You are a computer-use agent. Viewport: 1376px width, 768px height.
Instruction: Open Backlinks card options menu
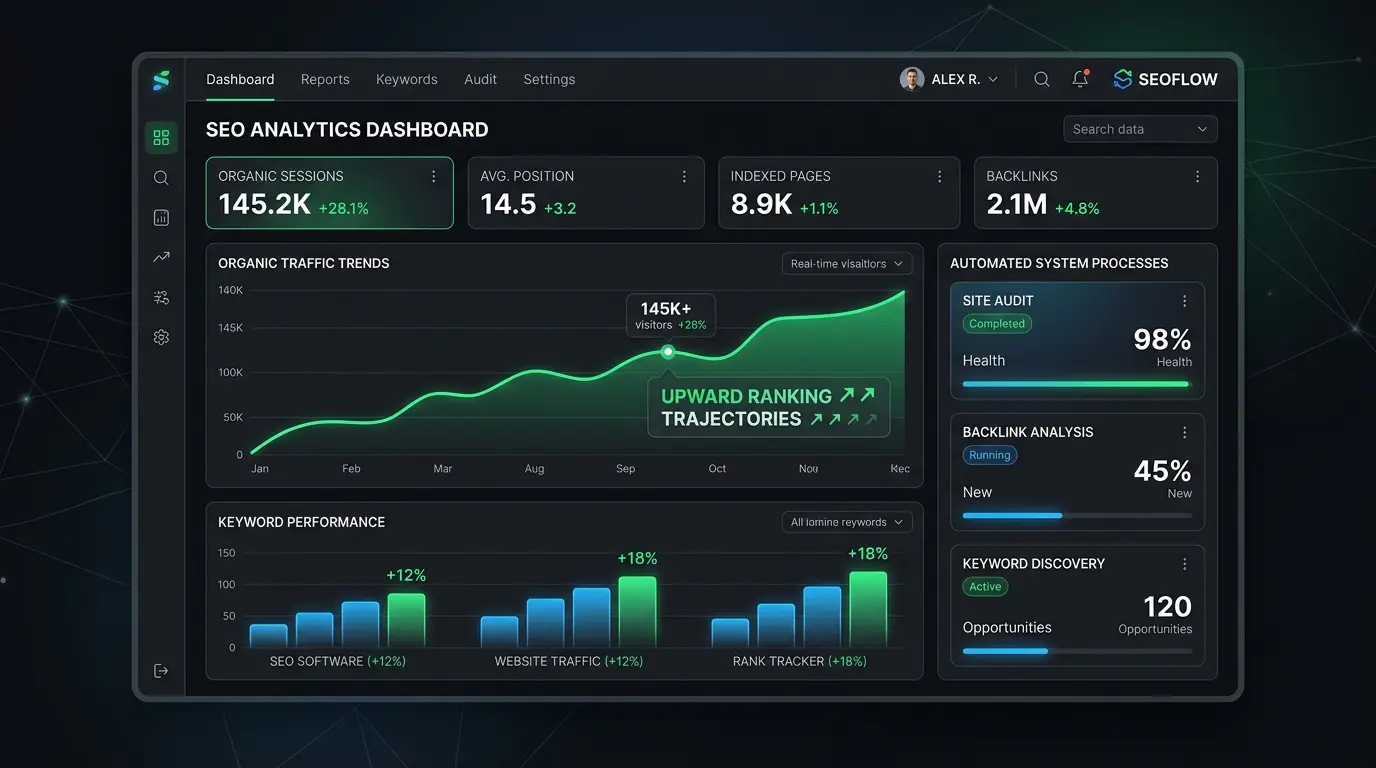pyautogui.click(x=1197, y=176)
